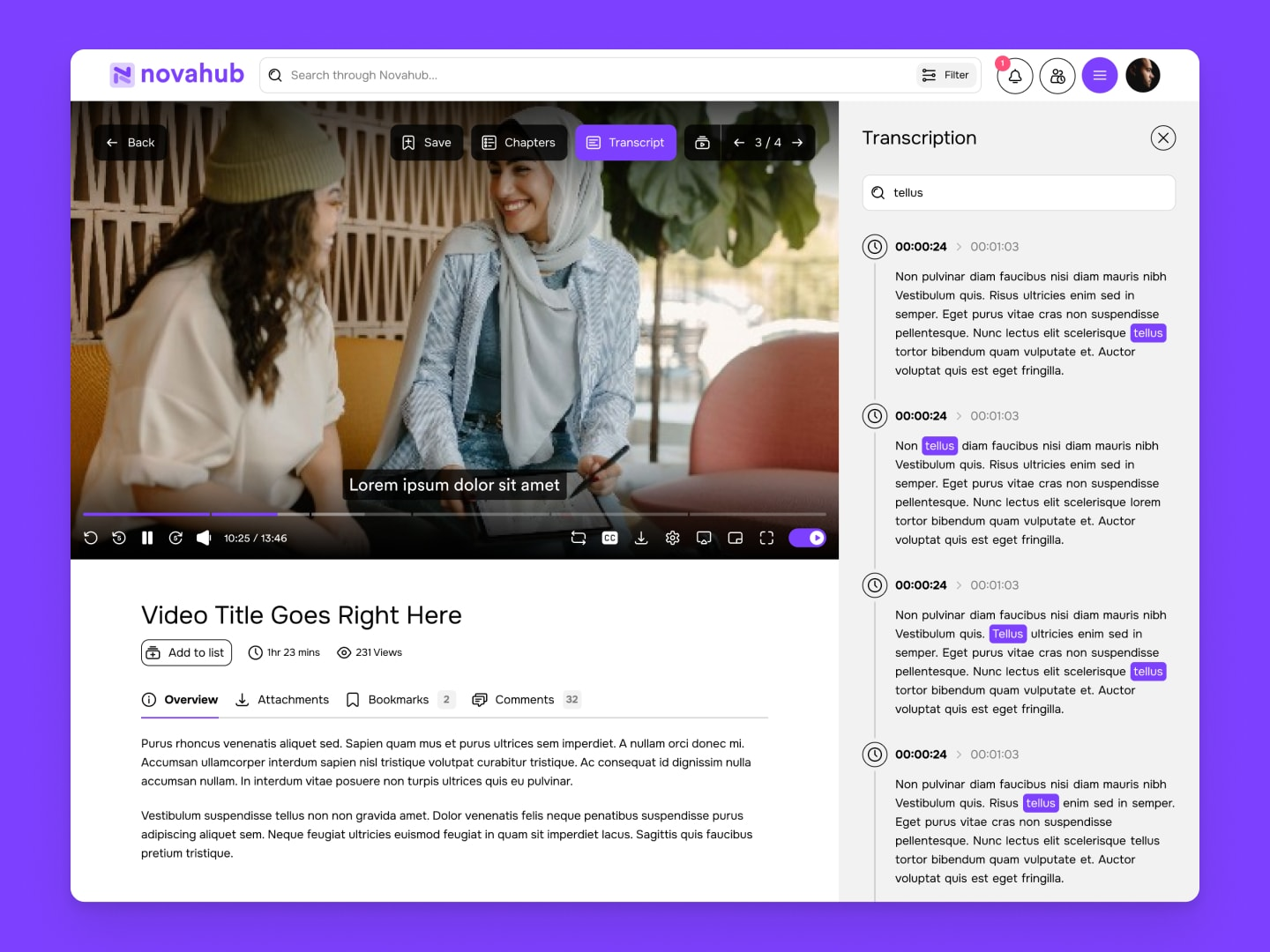Toggle the autoplay switch

807,538
